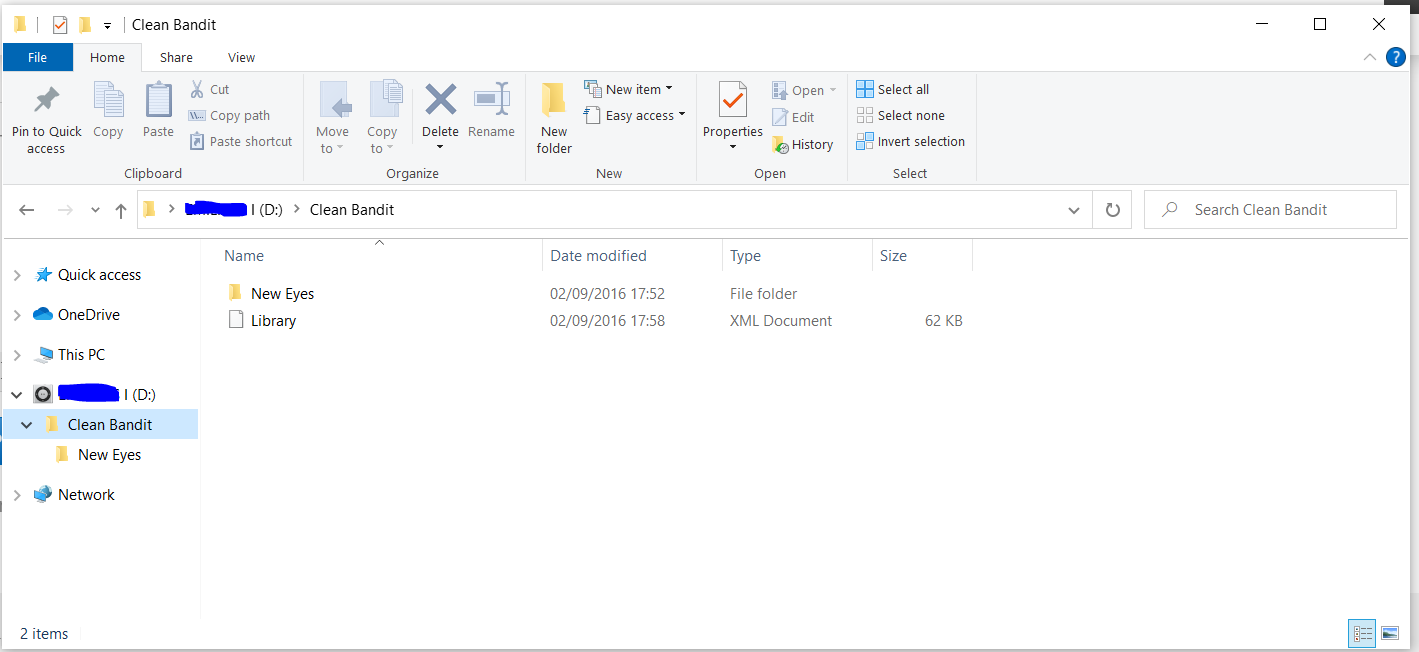Click Select all in ribbon

(x=893, y=89)
